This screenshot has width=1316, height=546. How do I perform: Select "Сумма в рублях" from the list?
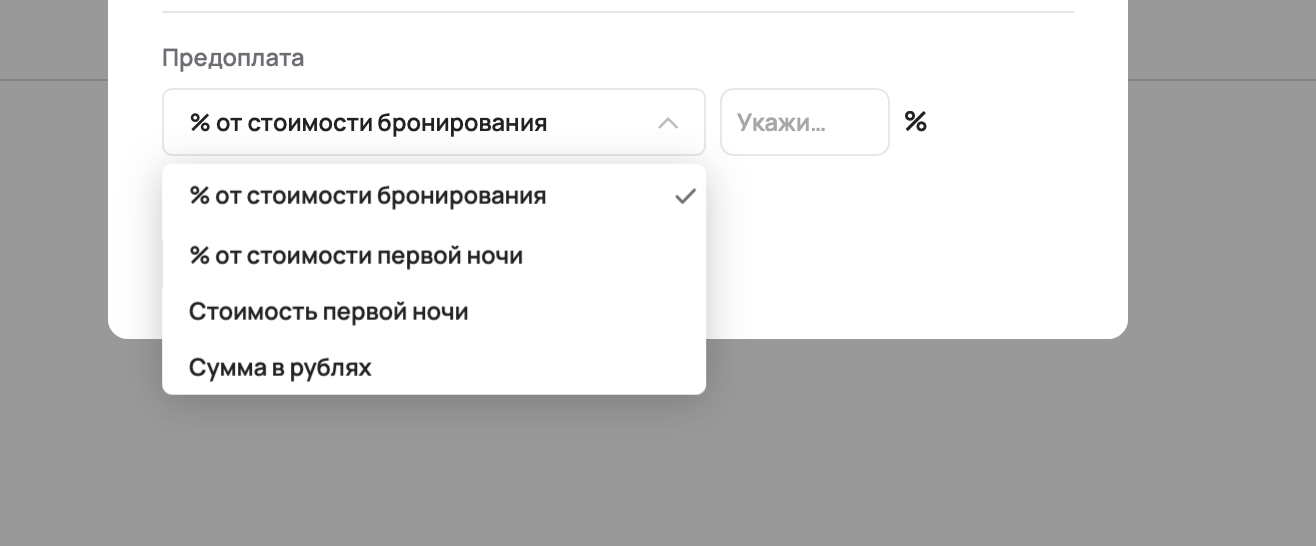point(280,368)
